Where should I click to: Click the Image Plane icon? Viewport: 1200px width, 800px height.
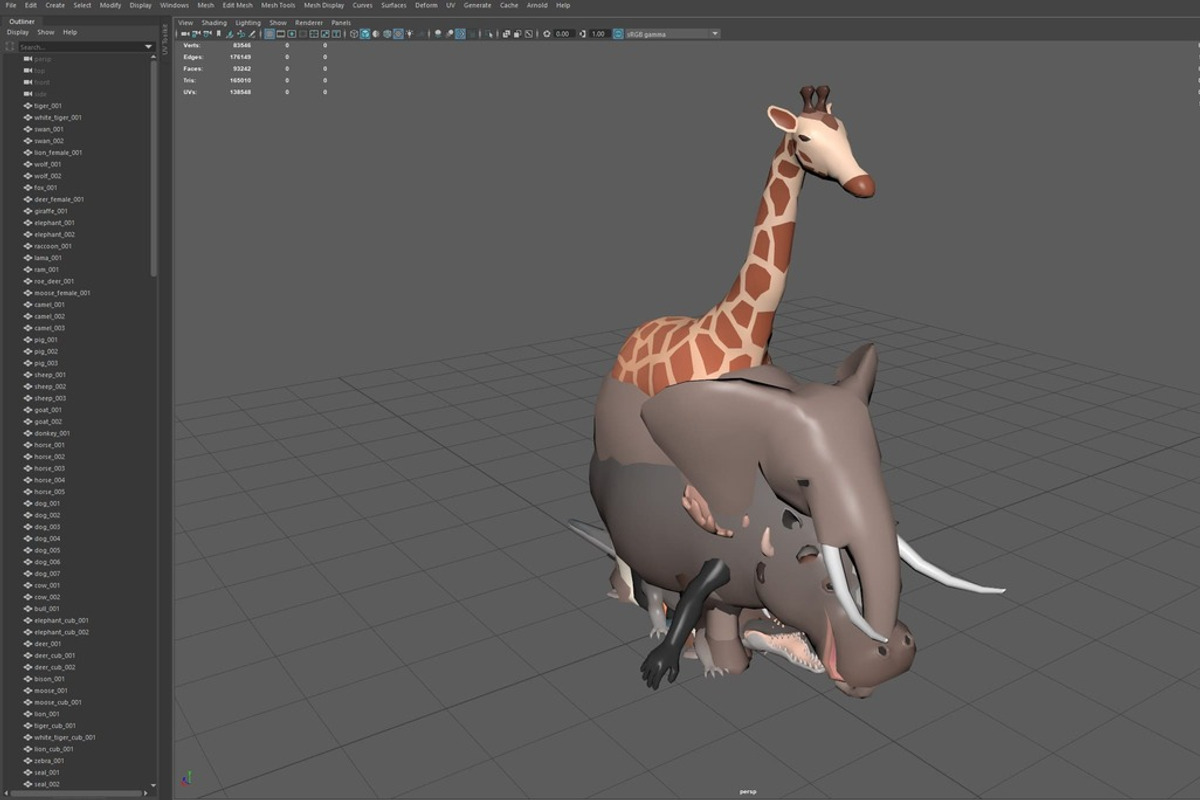pos(229,34)
